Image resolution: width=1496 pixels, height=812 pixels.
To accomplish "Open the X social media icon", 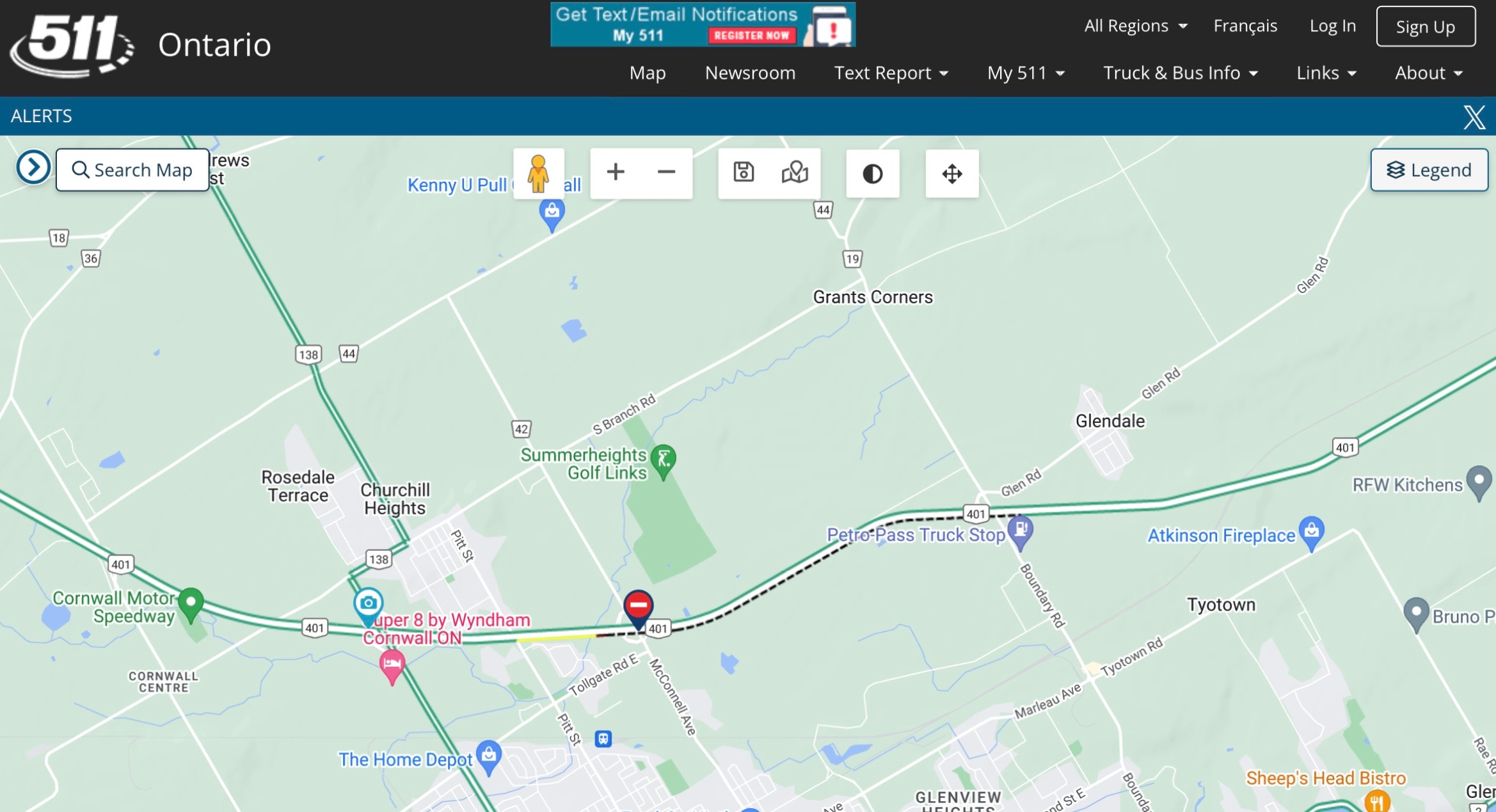I will (1474, 116).
